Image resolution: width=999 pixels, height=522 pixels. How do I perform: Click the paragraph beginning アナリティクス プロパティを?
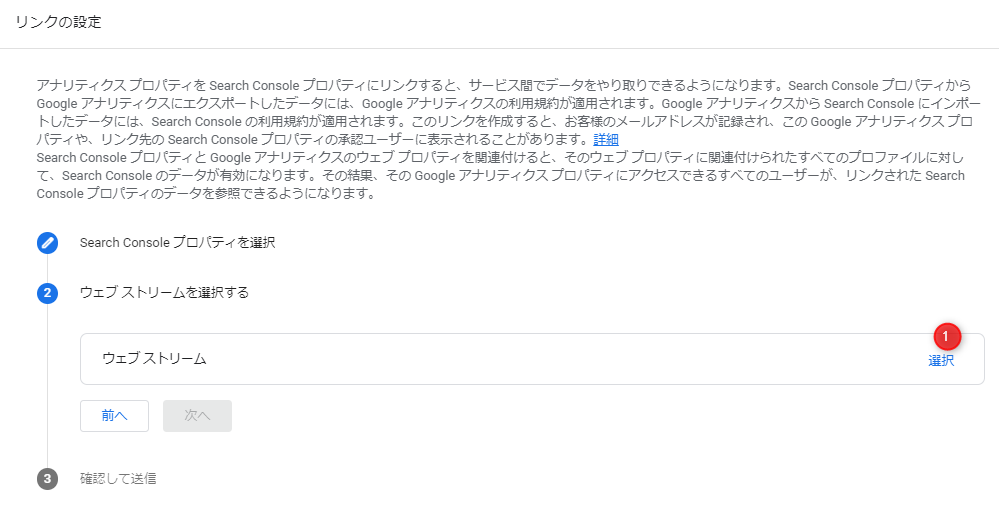[508, 112]
